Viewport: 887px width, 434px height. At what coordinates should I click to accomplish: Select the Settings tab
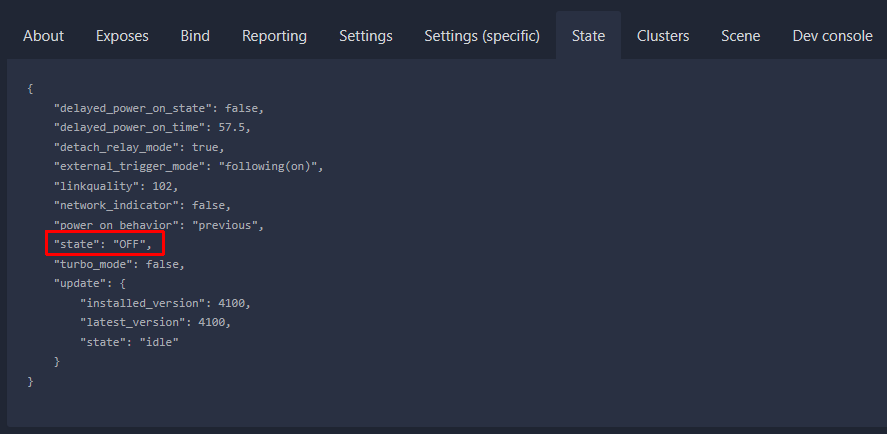[365, 36]
